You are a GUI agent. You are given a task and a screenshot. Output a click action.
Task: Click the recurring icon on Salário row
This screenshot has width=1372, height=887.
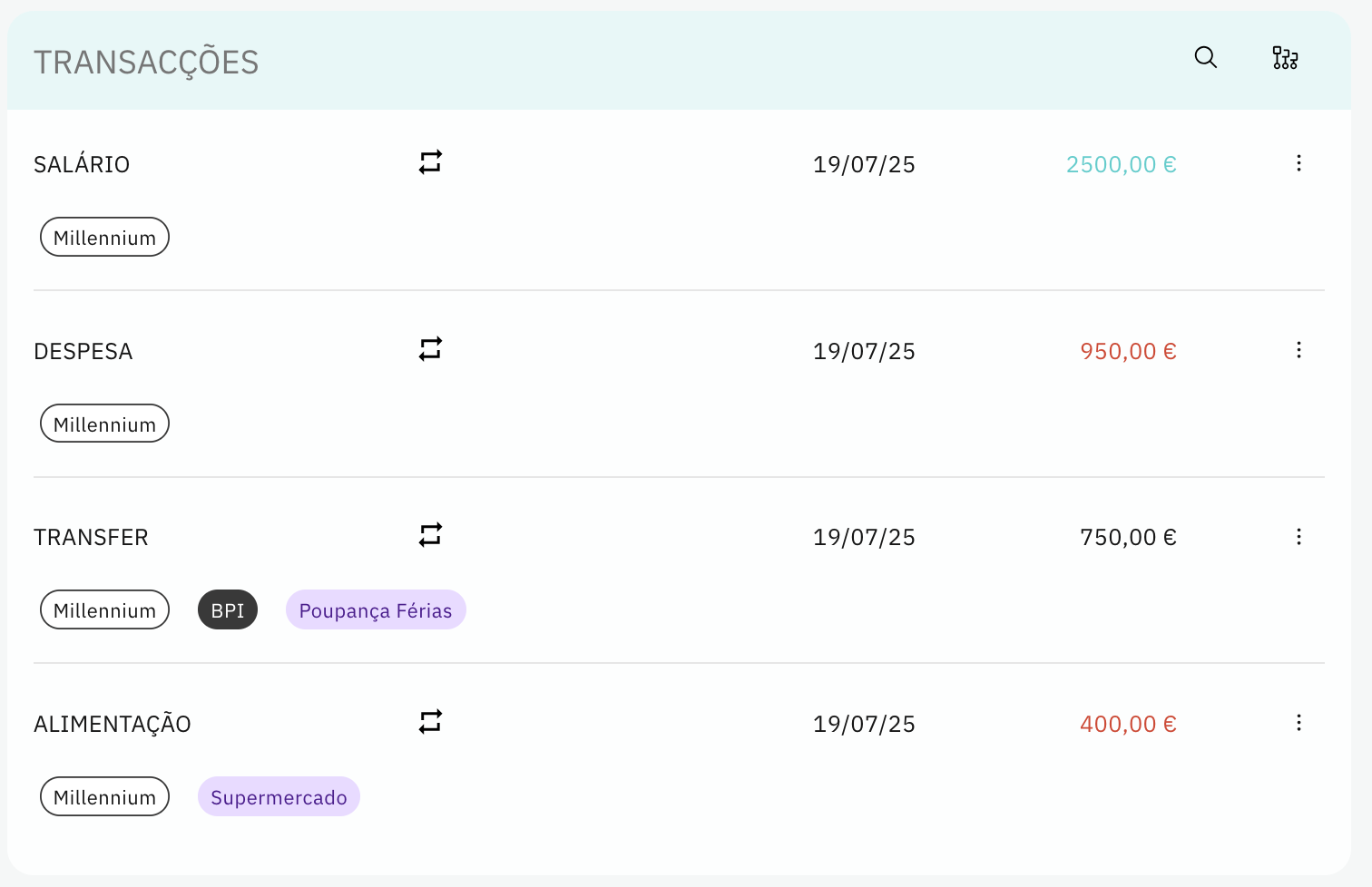point(430,162)
